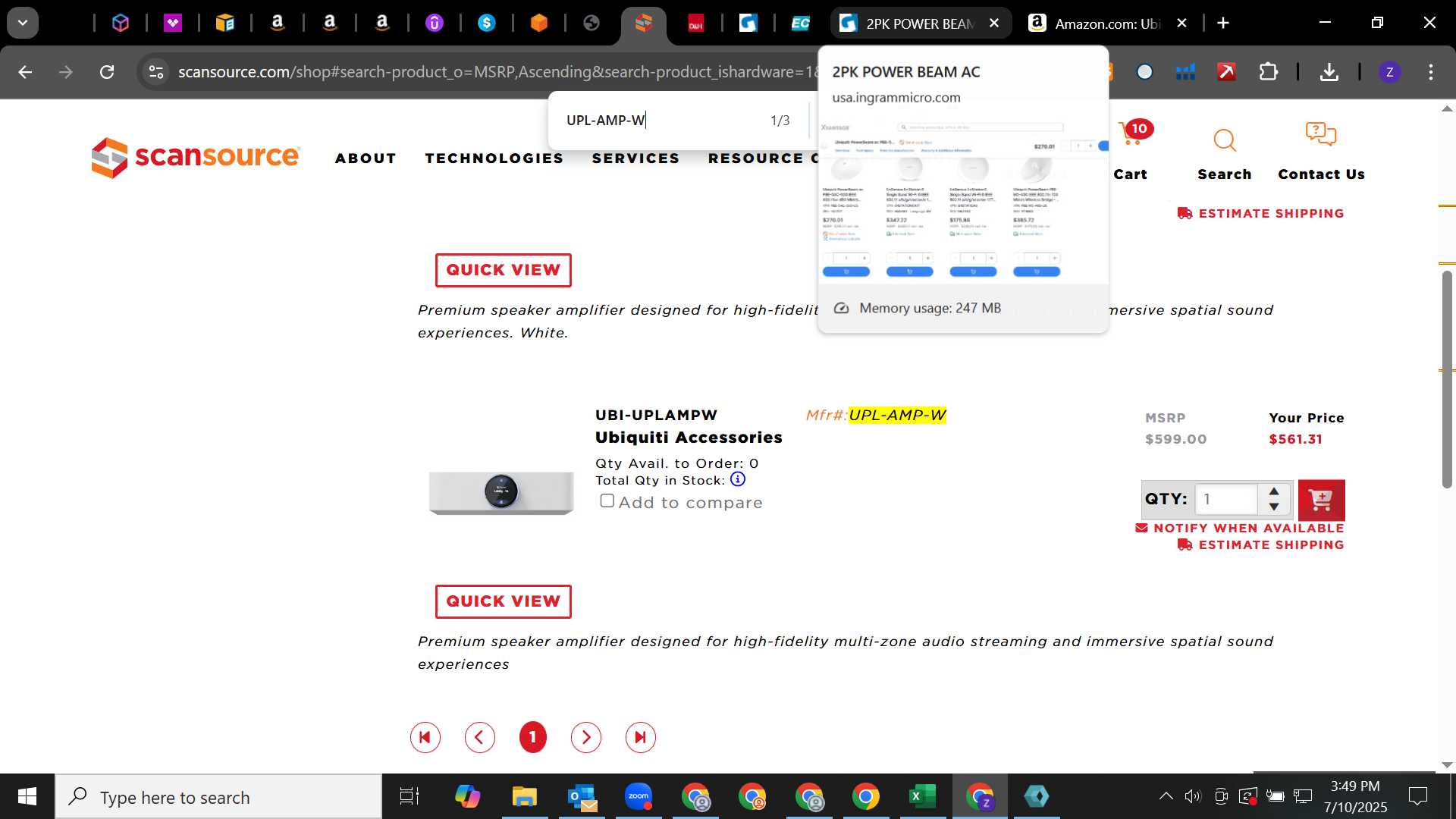Image resolution: width=1456 pixels, height=819 pixels.
Task: Open the tab search dropdown arrow
Action: (x=23, y=23)
